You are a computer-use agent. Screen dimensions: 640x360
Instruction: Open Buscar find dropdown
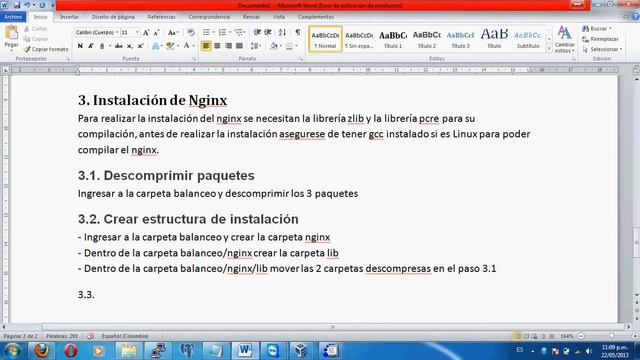tap(597, 29)
